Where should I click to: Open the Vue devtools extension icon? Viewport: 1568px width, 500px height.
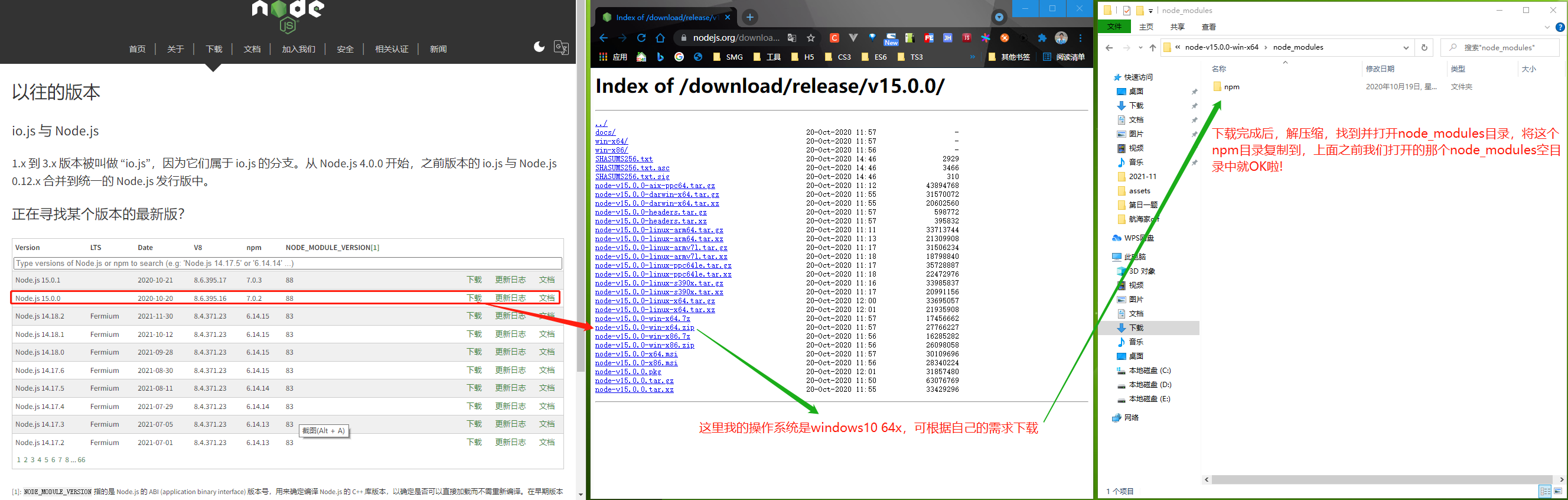point(853,38)
